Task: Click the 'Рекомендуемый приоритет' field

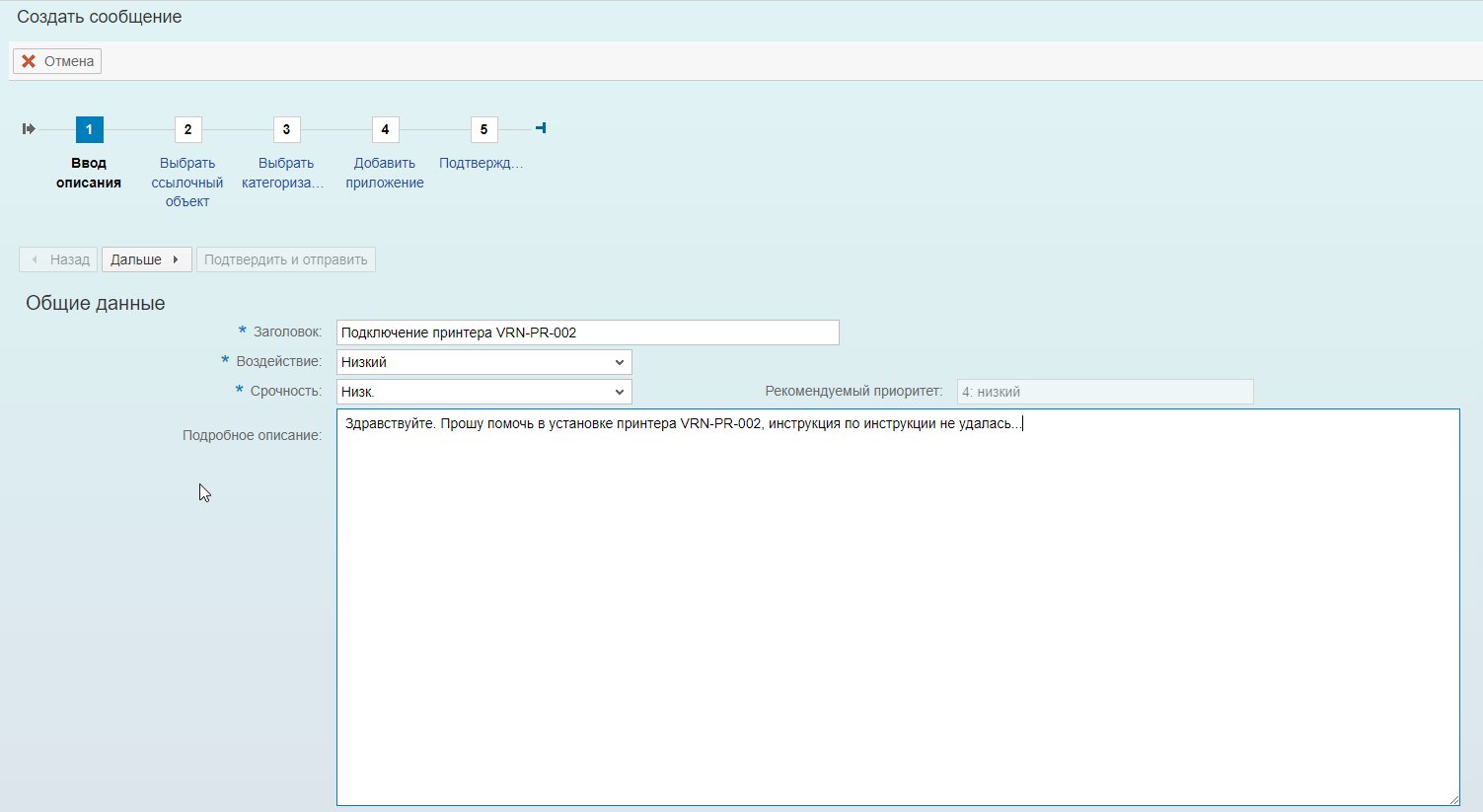Action: click(x=1104, y=392)
